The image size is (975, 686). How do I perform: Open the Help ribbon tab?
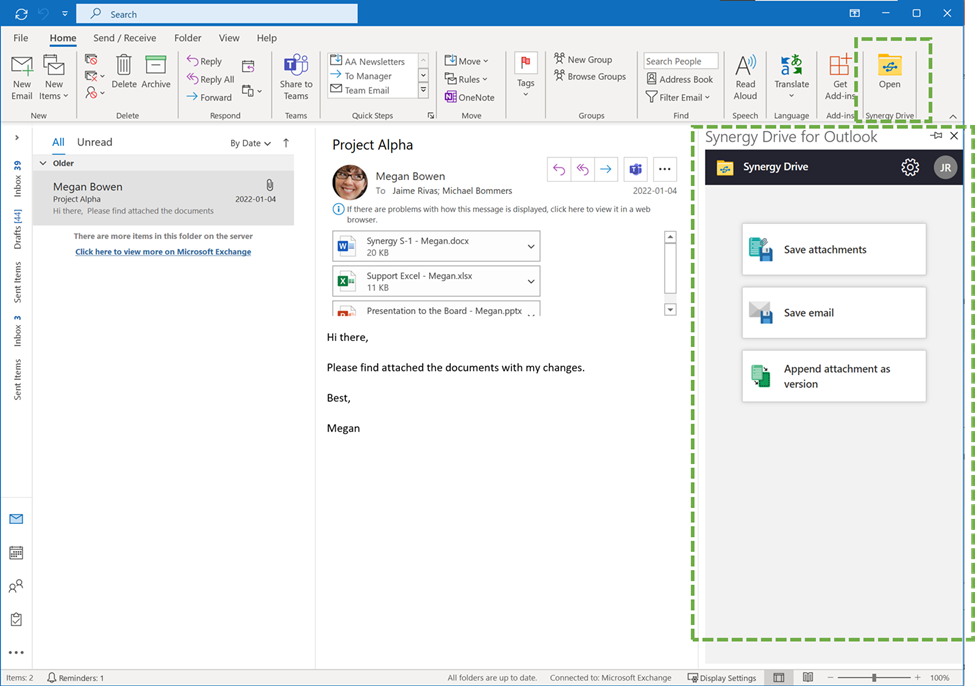(x=267, y=38)
